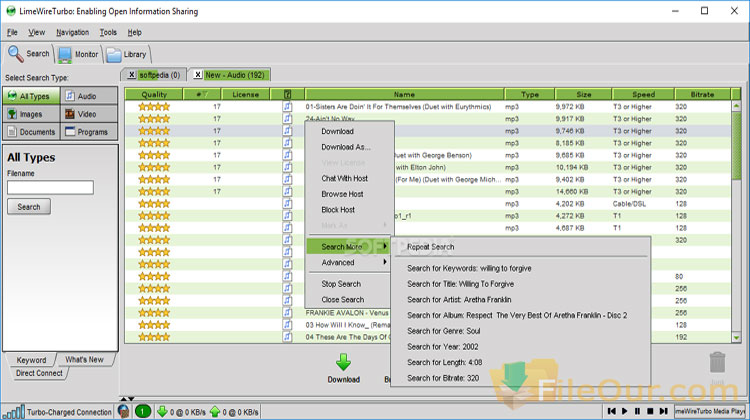Select Search for Title: Willing To Forgive
Screen dimensions: 750x420
point(461,284)
